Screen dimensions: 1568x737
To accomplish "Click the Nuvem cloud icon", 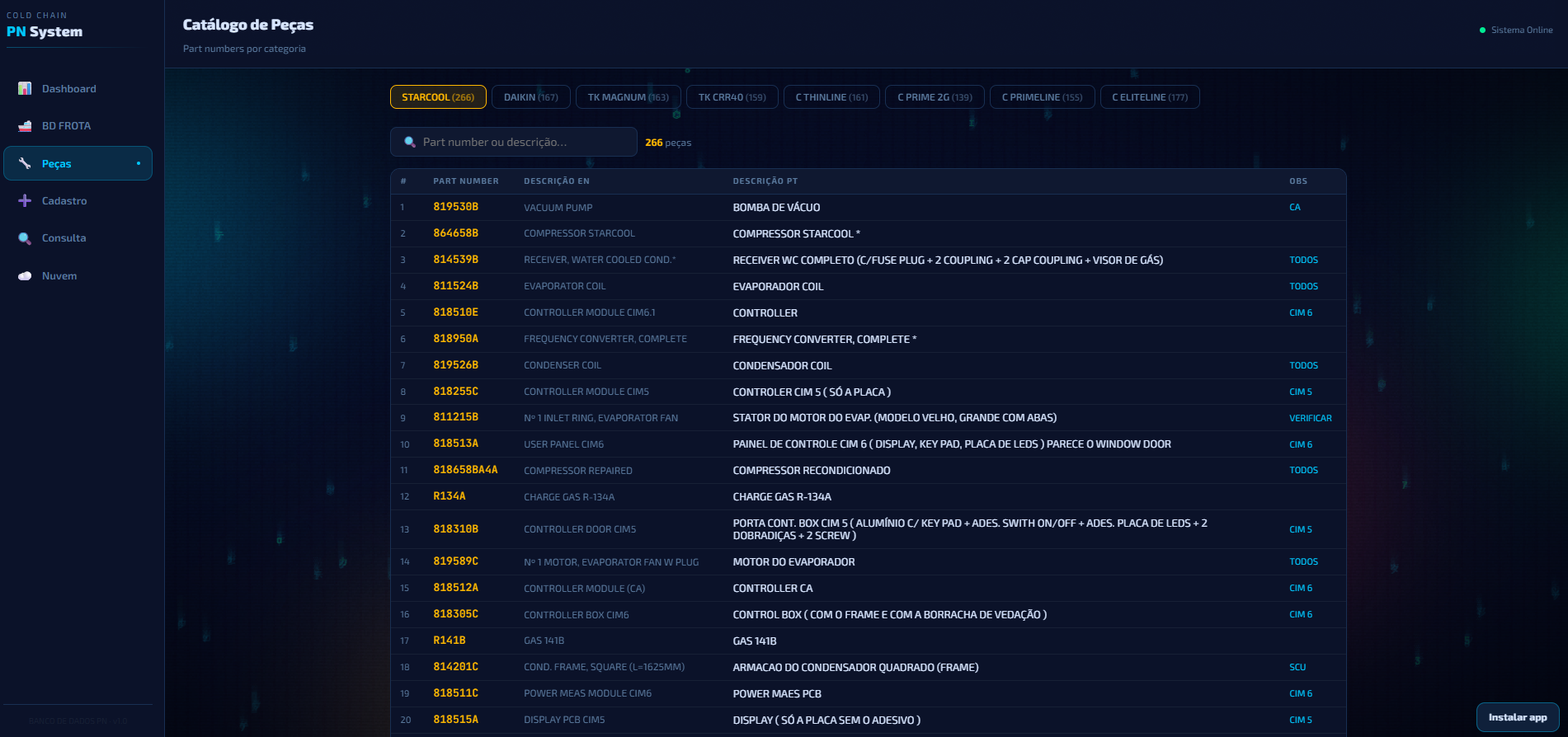I will pyautogui.click(x=25, y=276).
